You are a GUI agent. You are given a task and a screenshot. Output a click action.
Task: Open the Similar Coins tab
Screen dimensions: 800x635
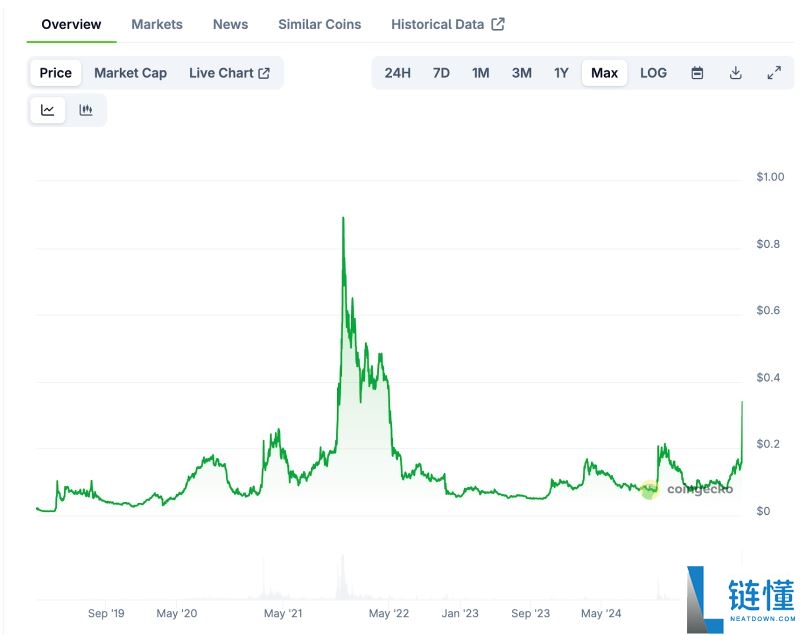click(319, 24)
